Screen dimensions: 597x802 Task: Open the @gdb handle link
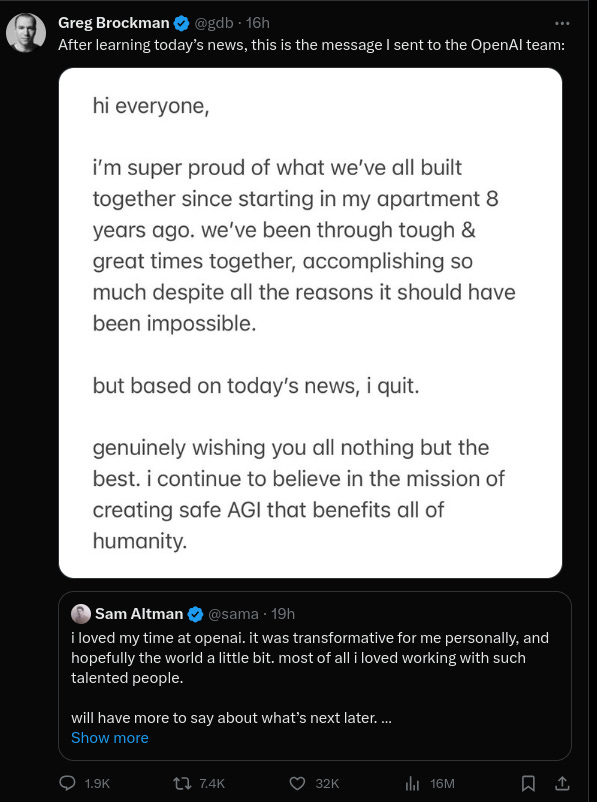214,23
